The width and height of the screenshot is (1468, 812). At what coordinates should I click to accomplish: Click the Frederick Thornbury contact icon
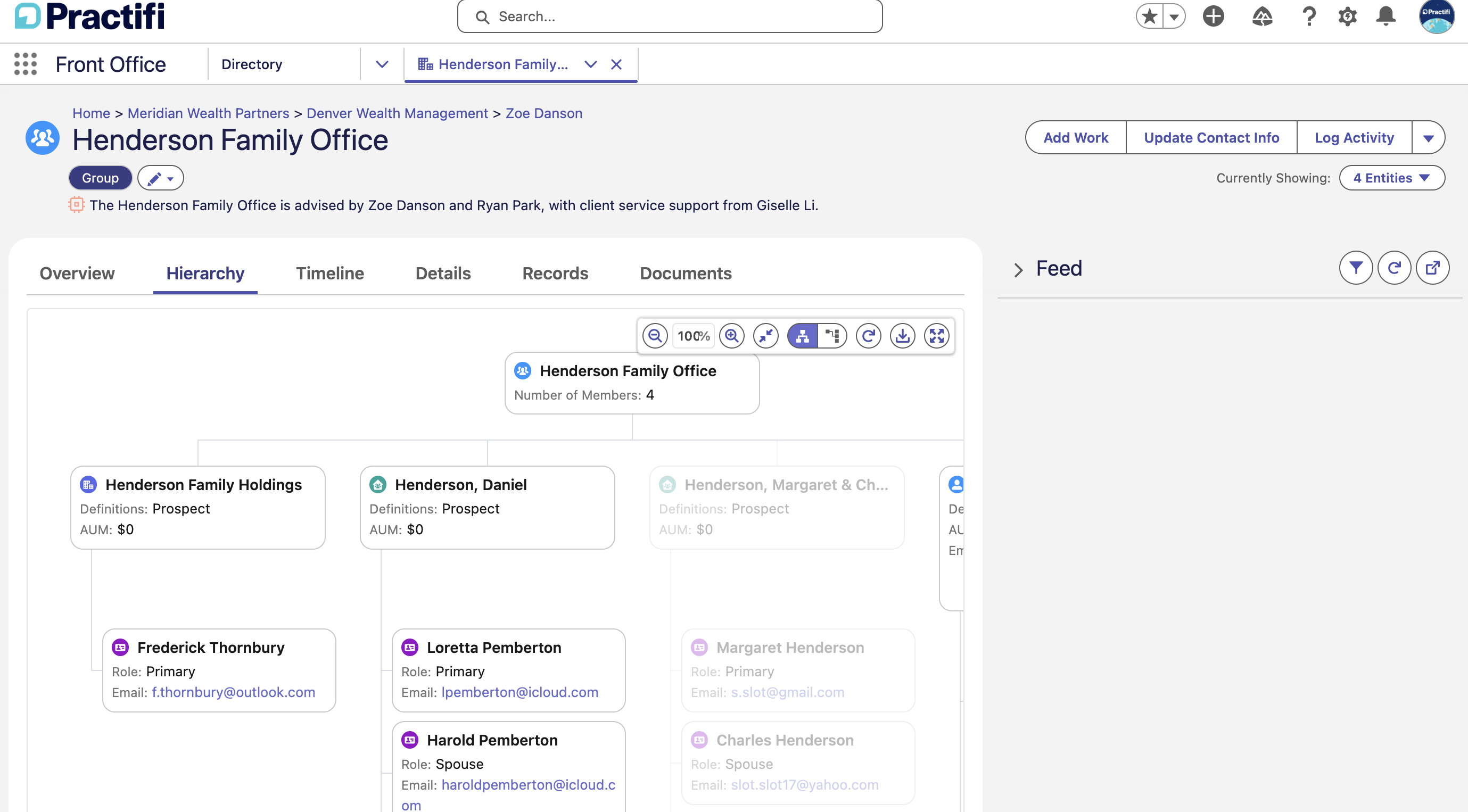(120, 648)
